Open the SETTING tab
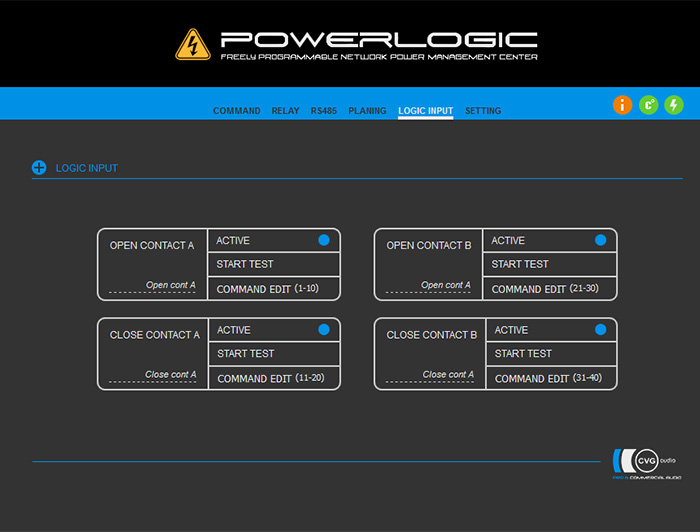The width and height of the screenshot is (700, 532). coord(483,111)
